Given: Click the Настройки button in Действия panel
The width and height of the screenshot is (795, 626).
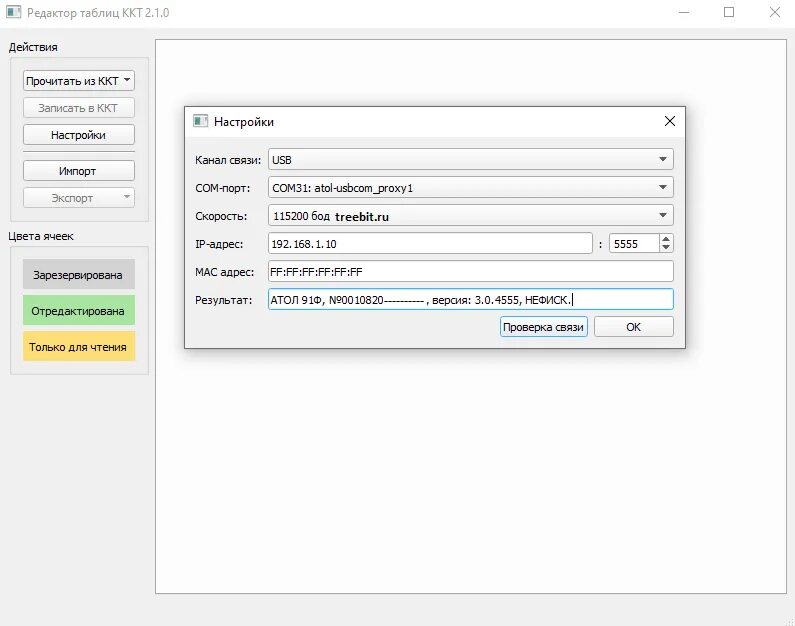Looking at the screenshot, I should 79,135.
